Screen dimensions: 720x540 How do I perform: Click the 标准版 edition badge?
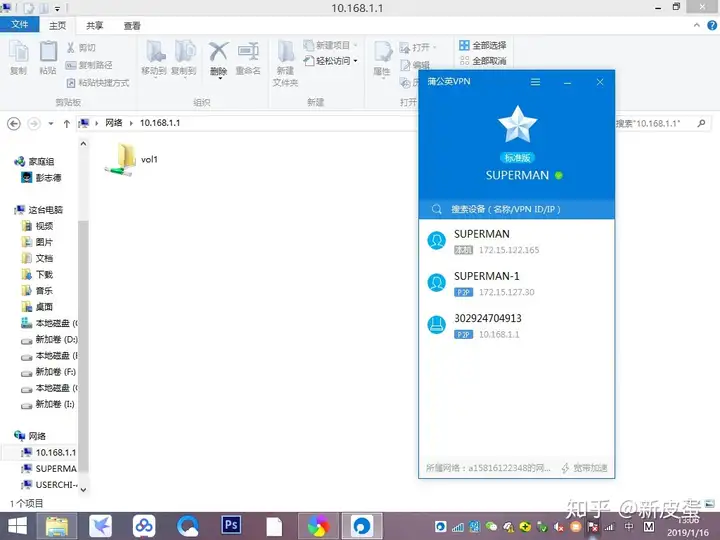518,158
